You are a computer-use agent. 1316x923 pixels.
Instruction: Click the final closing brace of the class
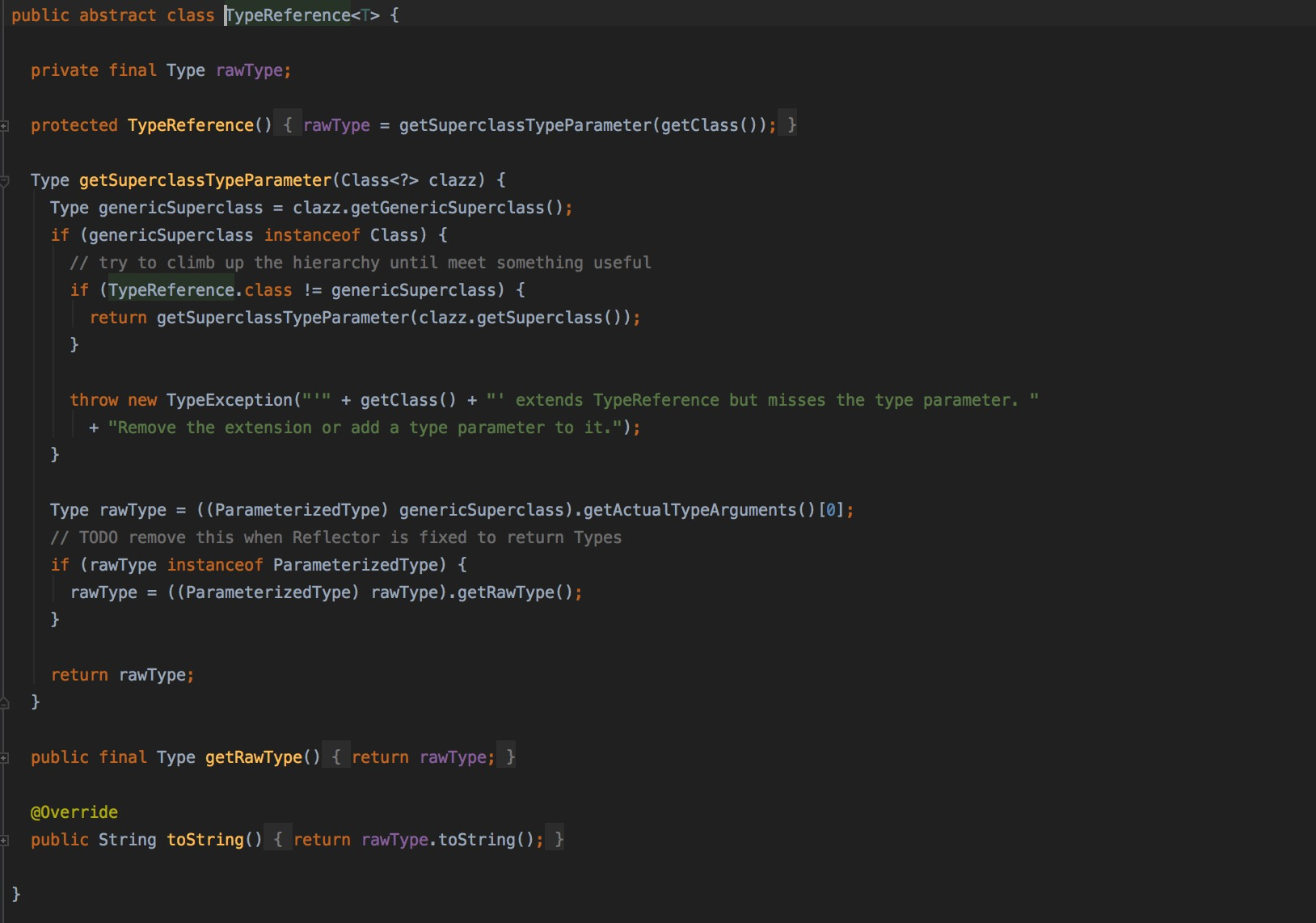point(16,893)
